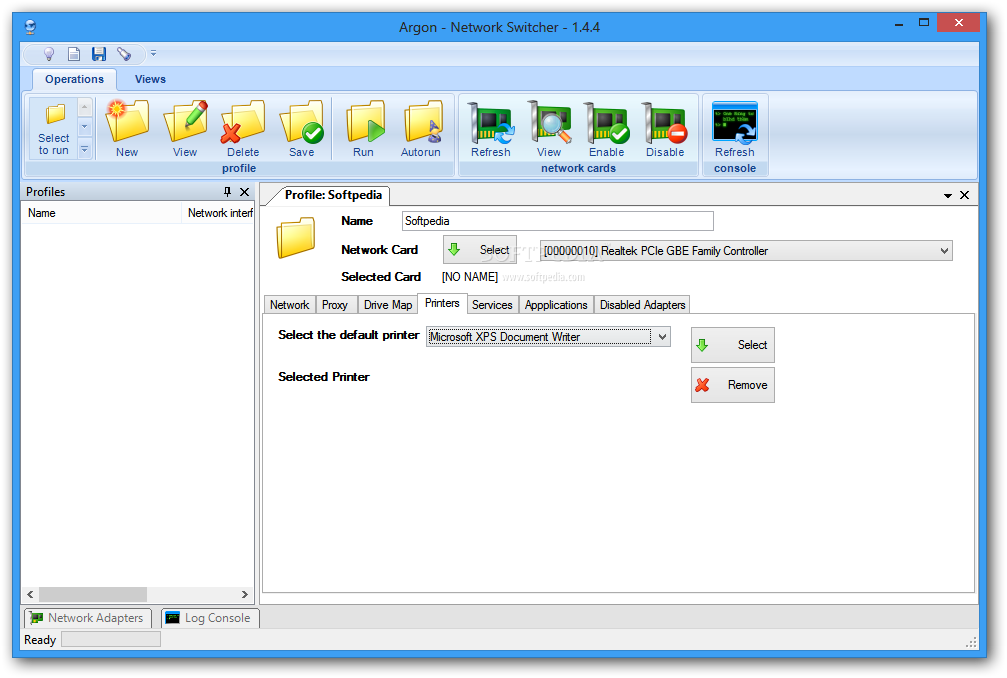Click the lightbulb quick access icon
The height and width of the screenshot is (678, 1007).
[48, 54]
